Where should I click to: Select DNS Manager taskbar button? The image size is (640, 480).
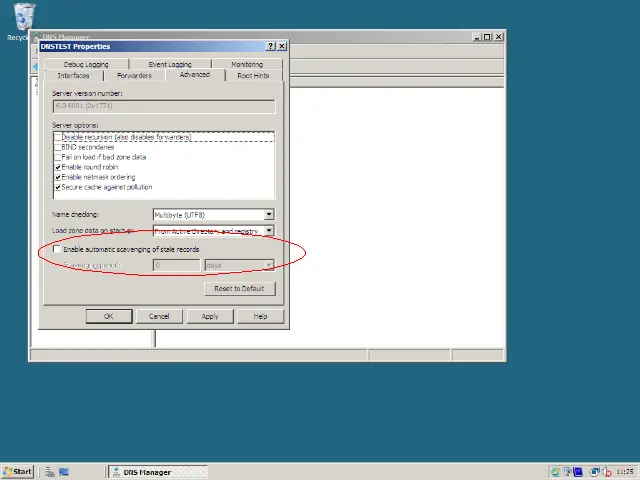click(x=158, y=472)
